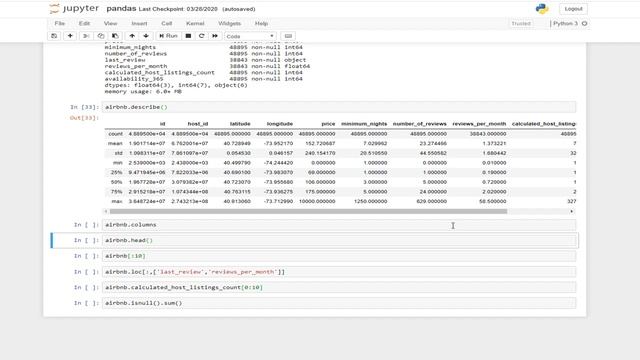640x360 pixels.
Task: Click into the airbnb.describe() cell
Action: (x=339, y=107)
